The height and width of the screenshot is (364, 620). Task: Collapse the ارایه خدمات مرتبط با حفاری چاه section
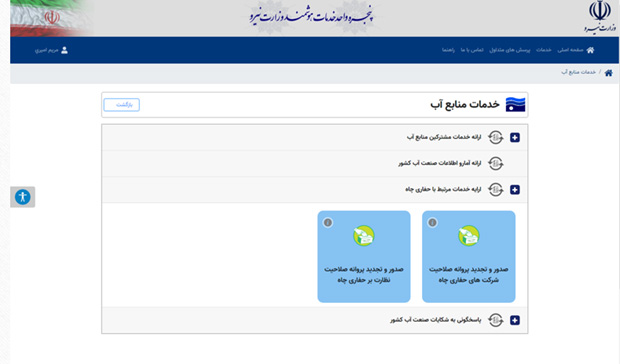515,190
